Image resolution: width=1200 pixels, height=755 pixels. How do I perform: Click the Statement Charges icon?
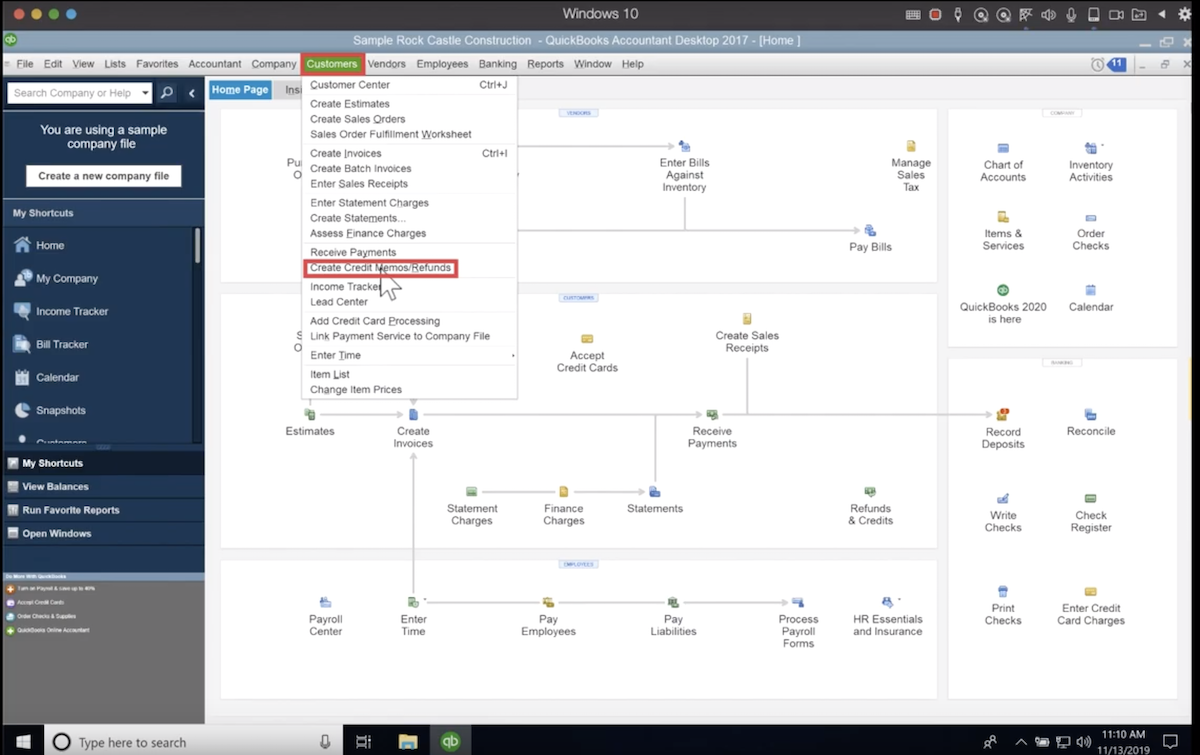[472, 491]
